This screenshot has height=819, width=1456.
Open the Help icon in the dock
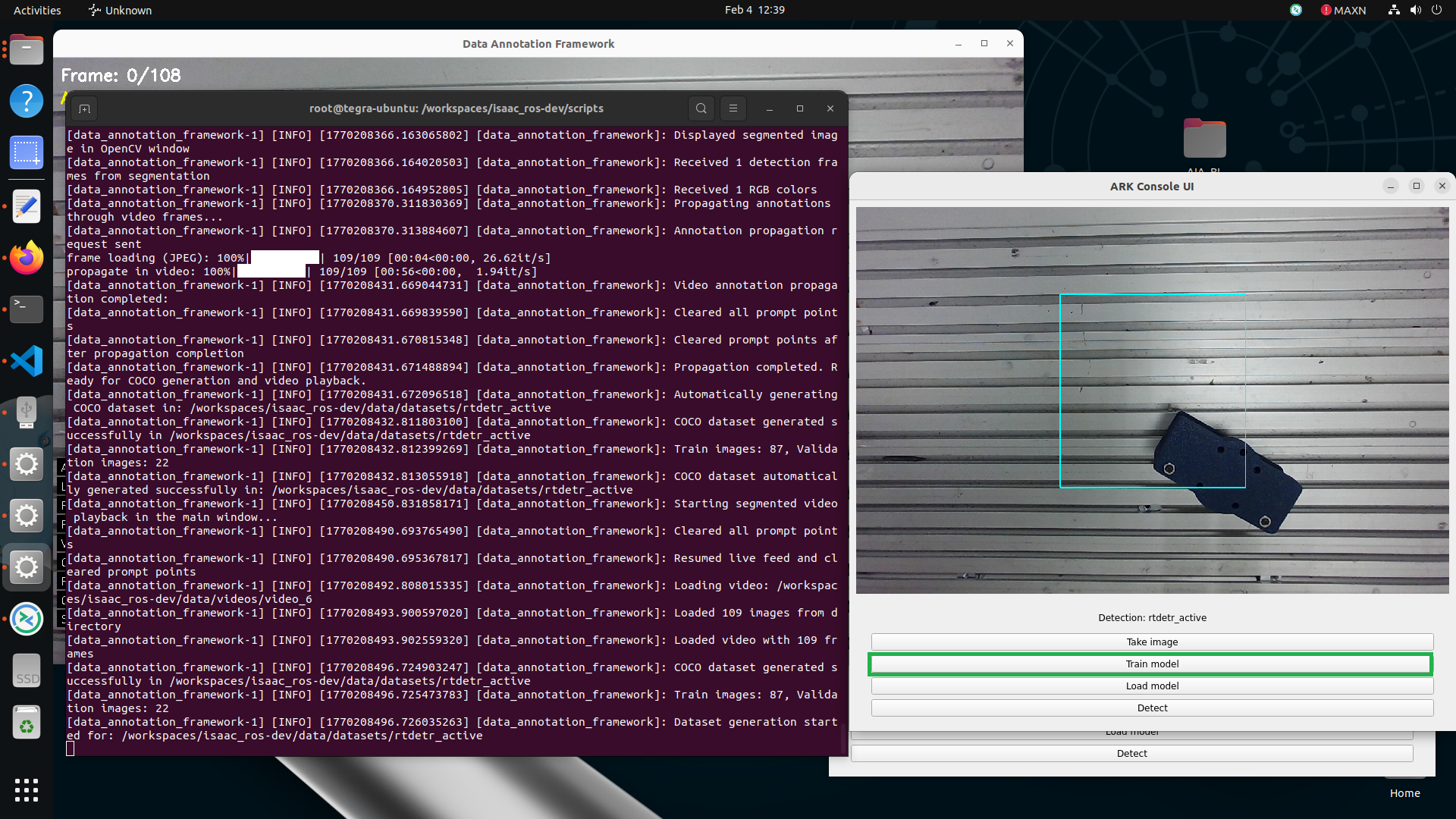[x=27, y=101]
